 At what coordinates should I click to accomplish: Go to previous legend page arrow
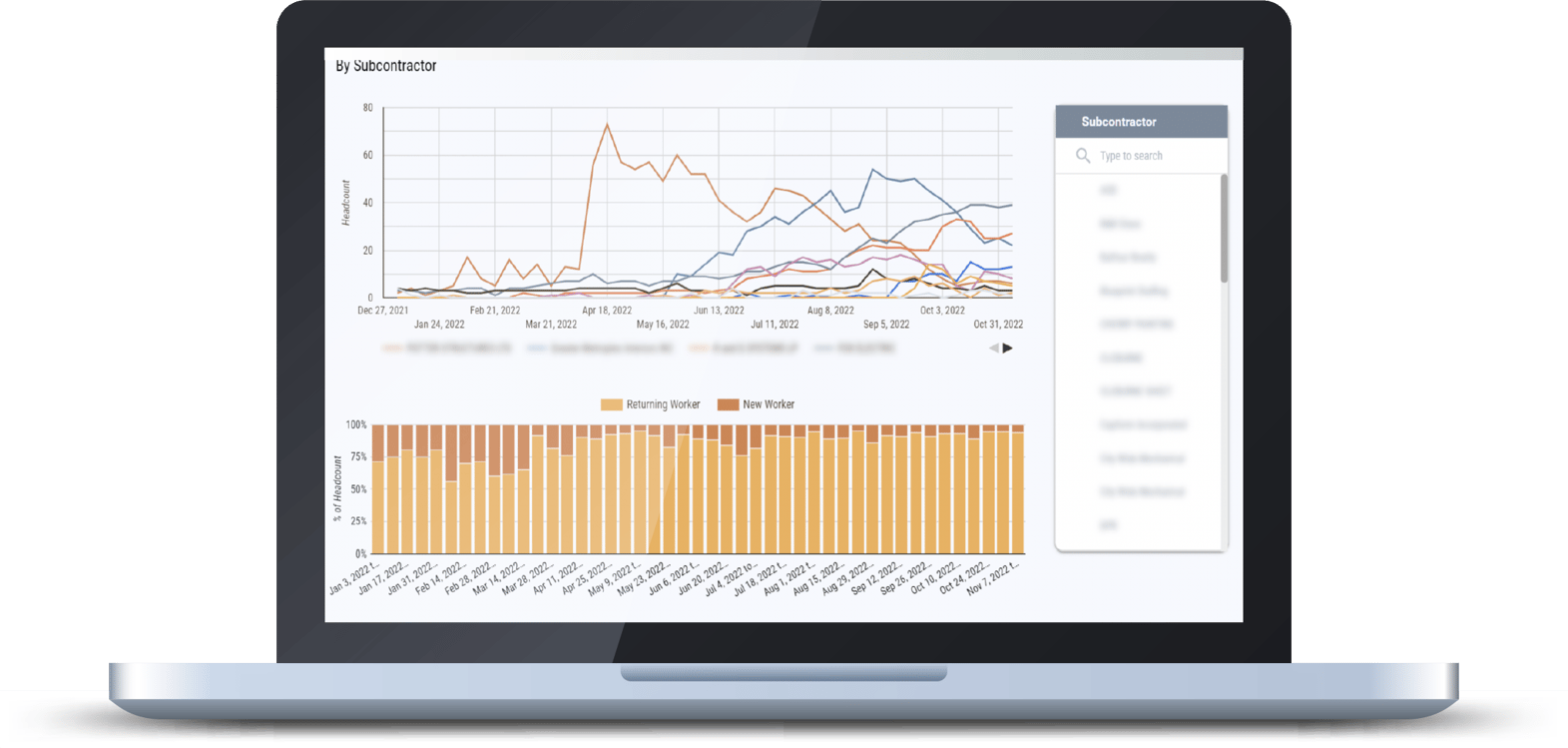coord(993,349)
